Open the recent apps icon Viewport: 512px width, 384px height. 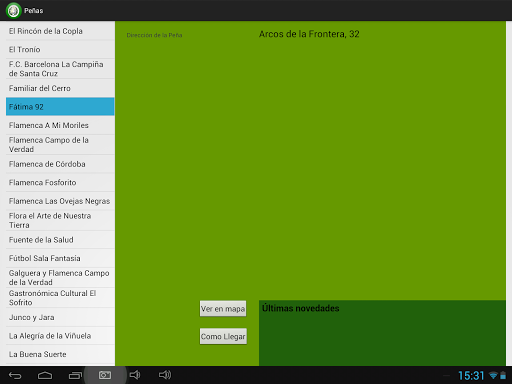click(x=75, y=376)
